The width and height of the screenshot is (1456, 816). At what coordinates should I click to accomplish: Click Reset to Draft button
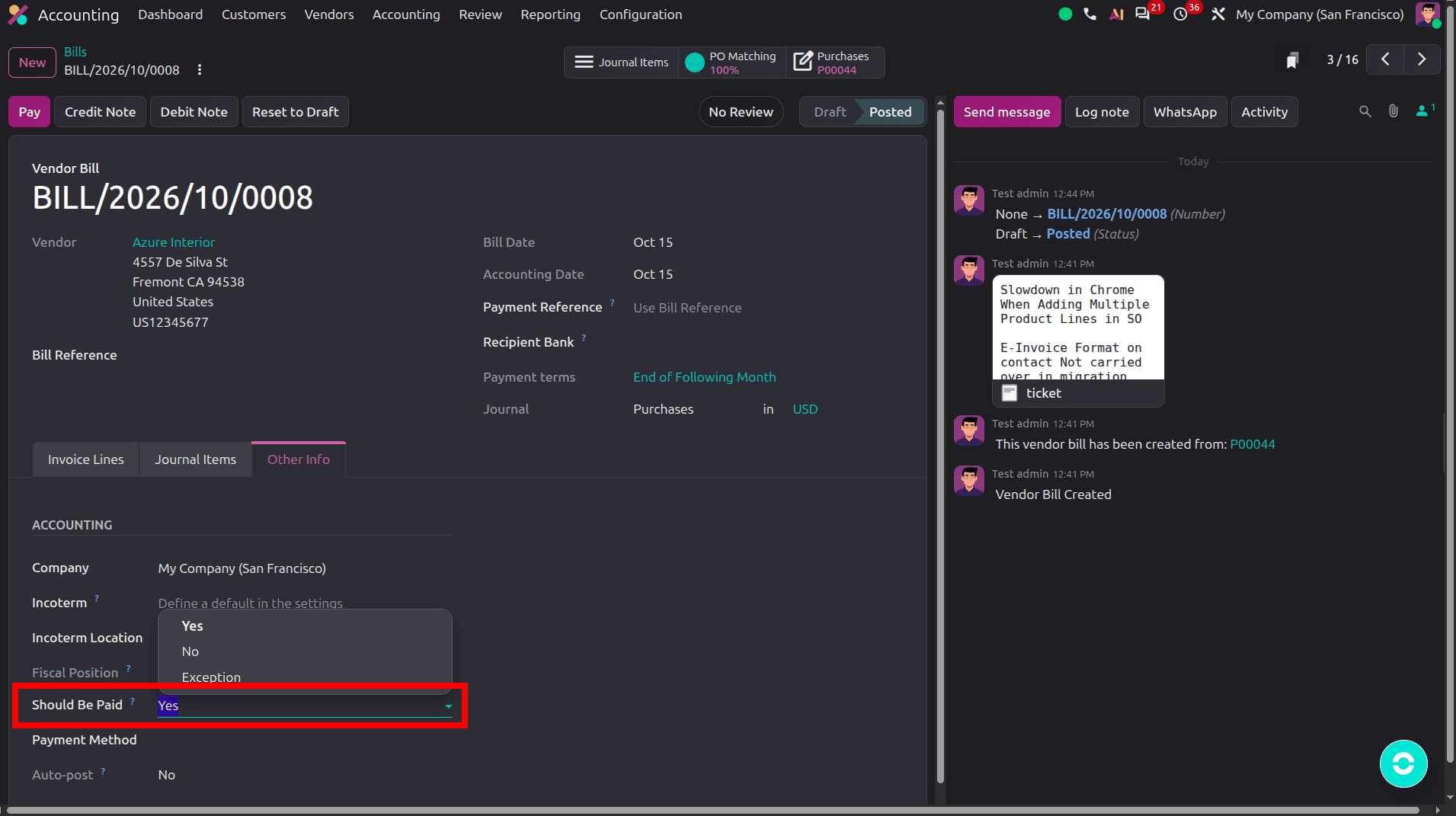(x=296, y=112)
